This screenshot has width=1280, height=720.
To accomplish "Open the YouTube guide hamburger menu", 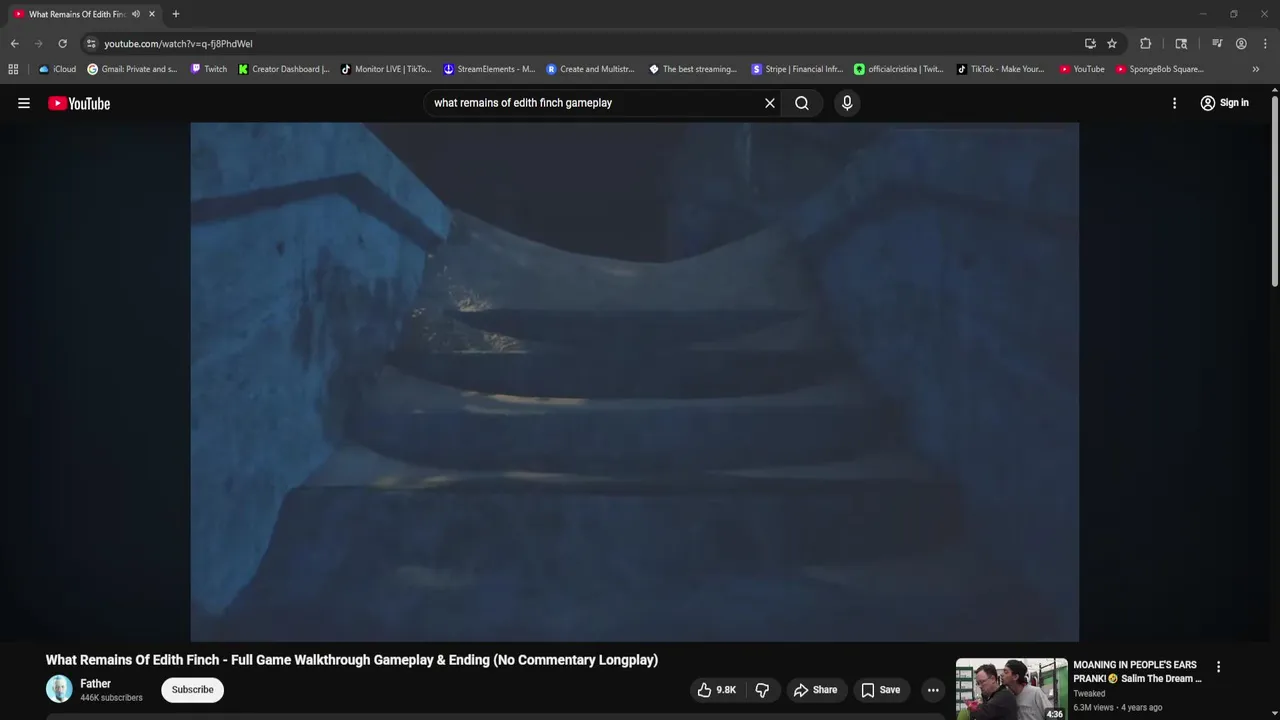I will [x=24, y=103].
